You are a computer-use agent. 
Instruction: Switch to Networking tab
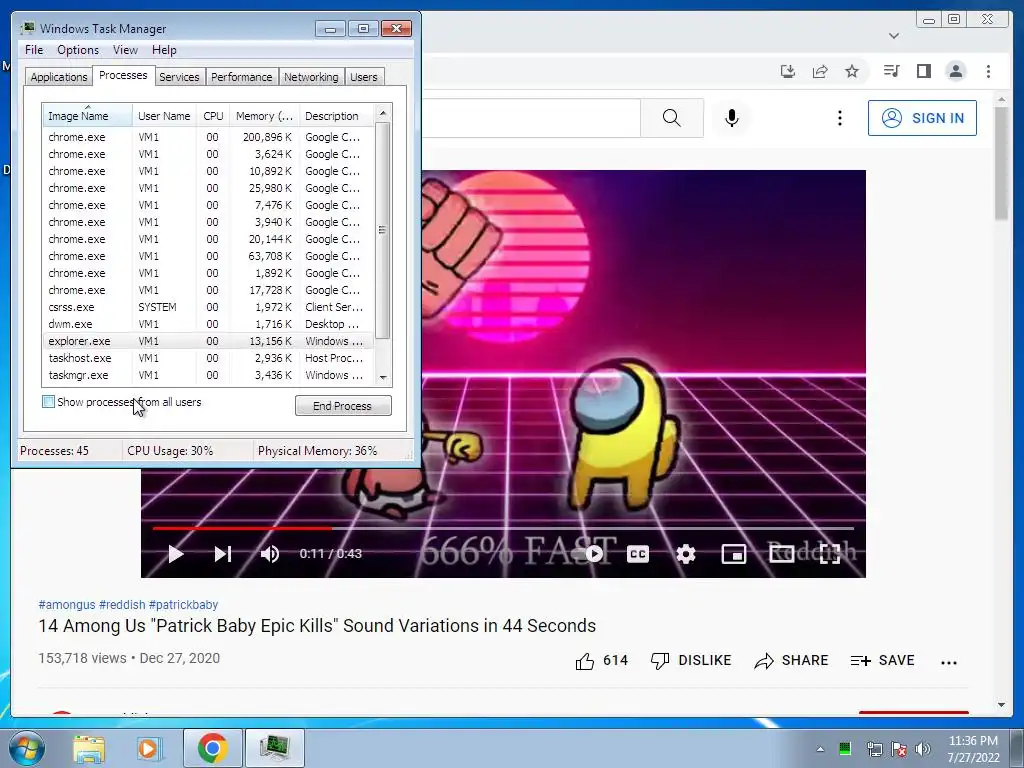[x=311, y=77]
